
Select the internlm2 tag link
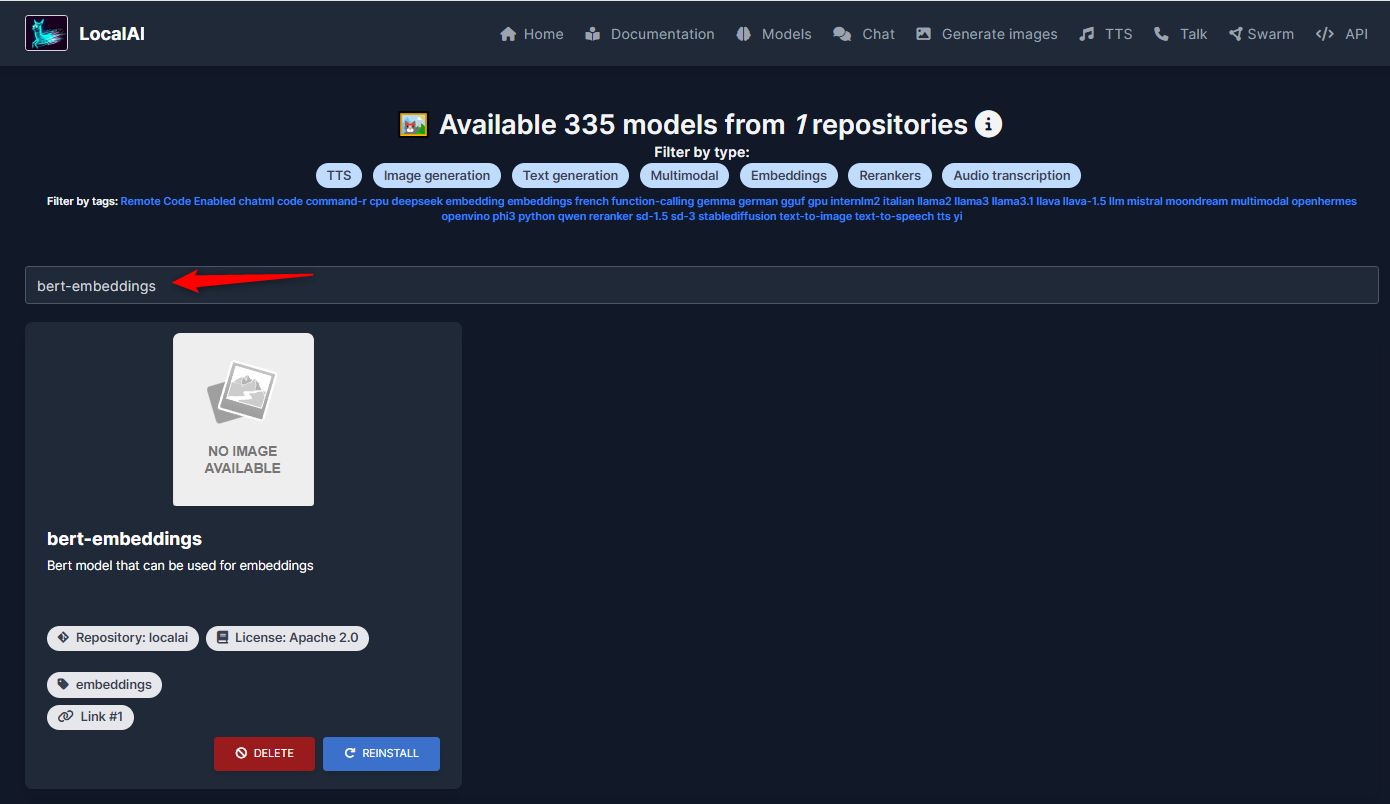point(856,201)
